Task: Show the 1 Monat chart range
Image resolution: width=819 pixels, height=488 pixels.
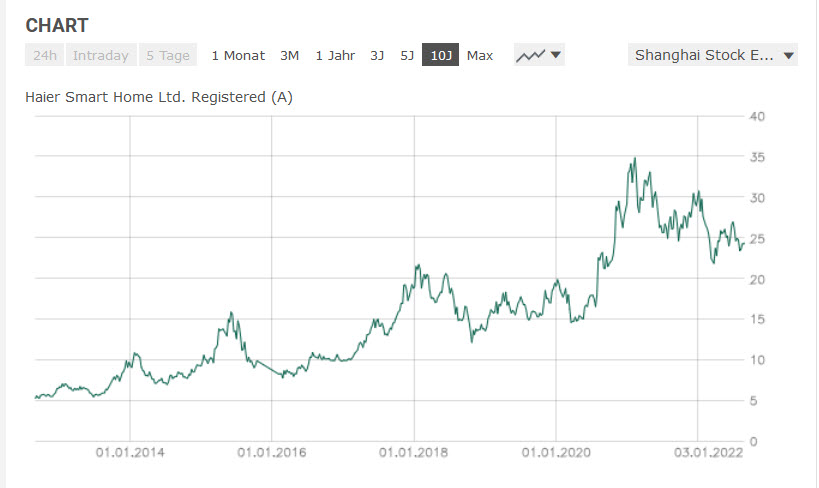Action: click(238, 55)
